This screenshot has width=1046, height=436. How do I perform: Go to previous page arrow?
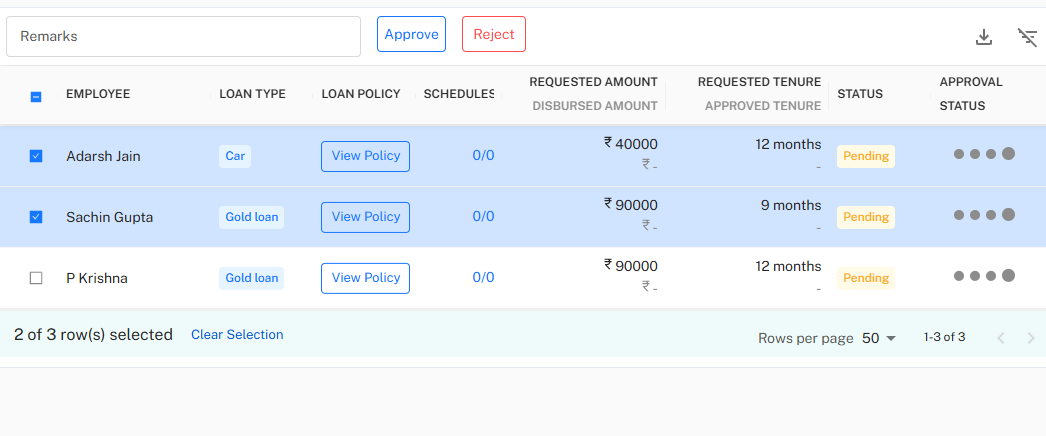1000,338
